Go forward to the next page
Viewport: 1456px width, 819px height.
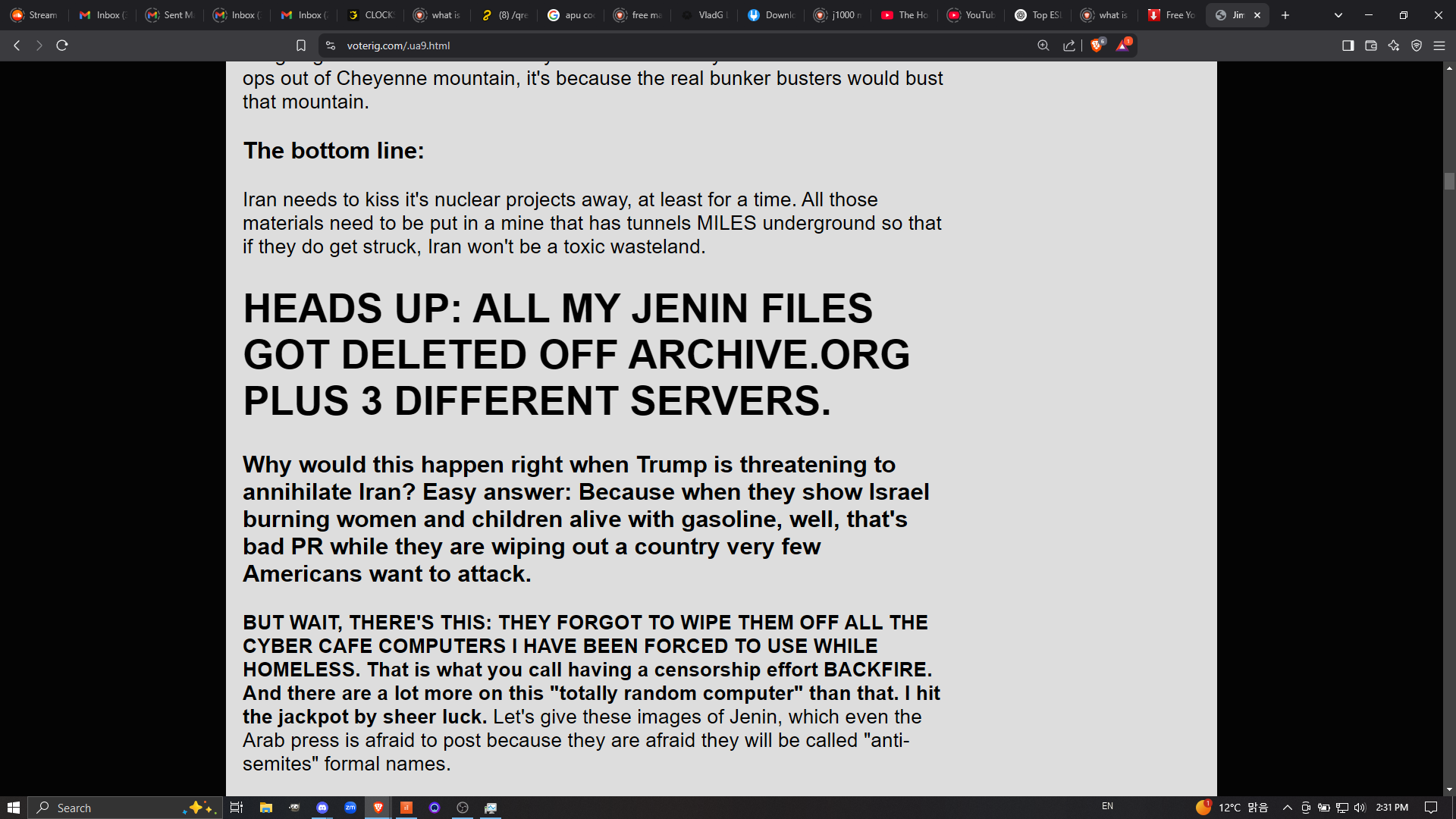[39, 45]
